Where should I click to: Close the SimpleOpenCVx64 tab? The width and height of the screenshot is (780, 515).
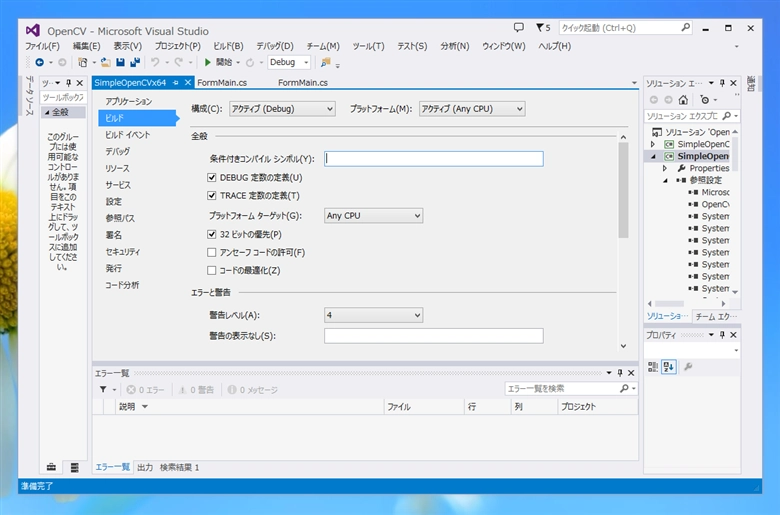[188, 83]
